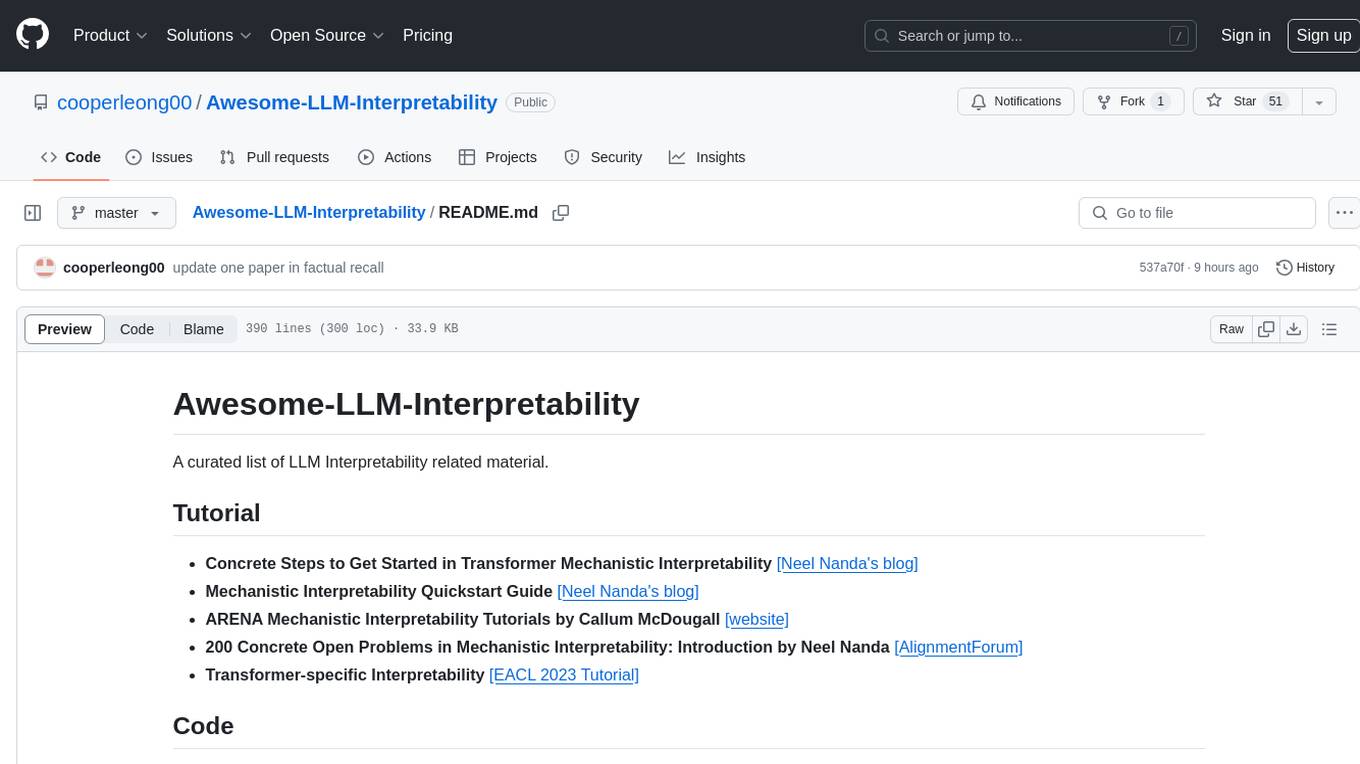Click the Public visibility badge
1360x764 pixels.
click(530, 102)
